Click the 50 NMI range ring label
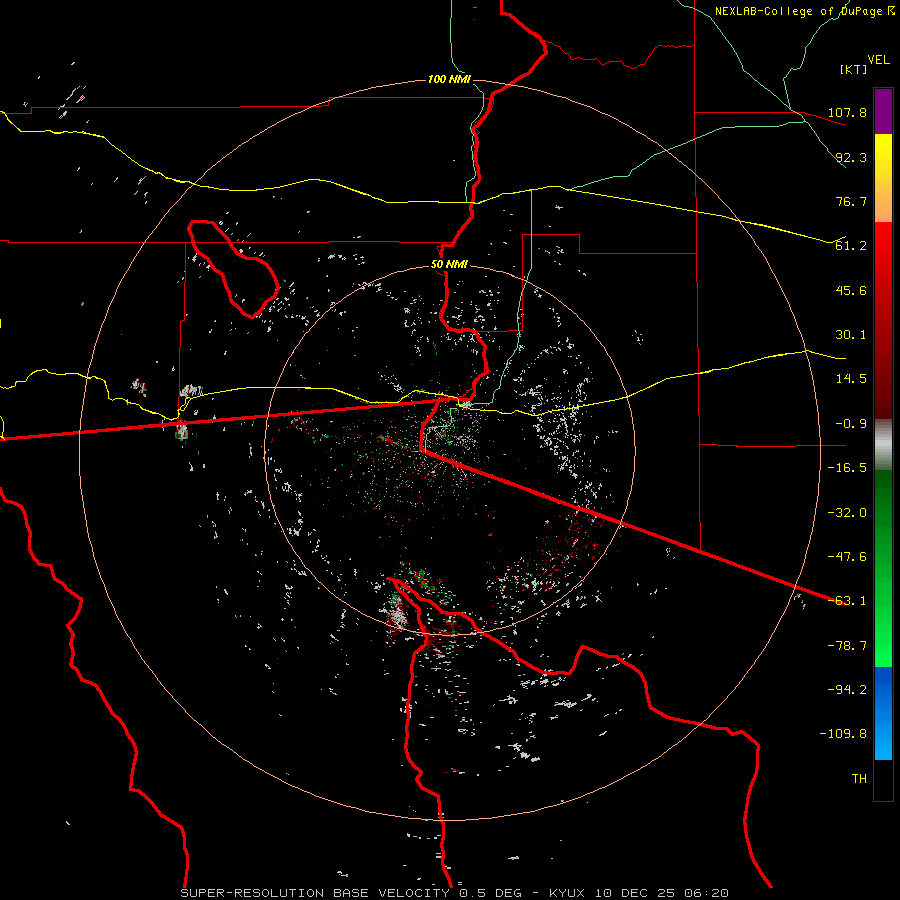 pos(449,265)
